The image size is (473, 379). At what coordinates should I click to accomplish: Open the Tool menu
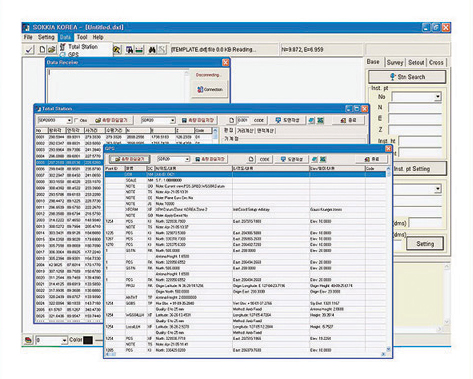(82, 37)
